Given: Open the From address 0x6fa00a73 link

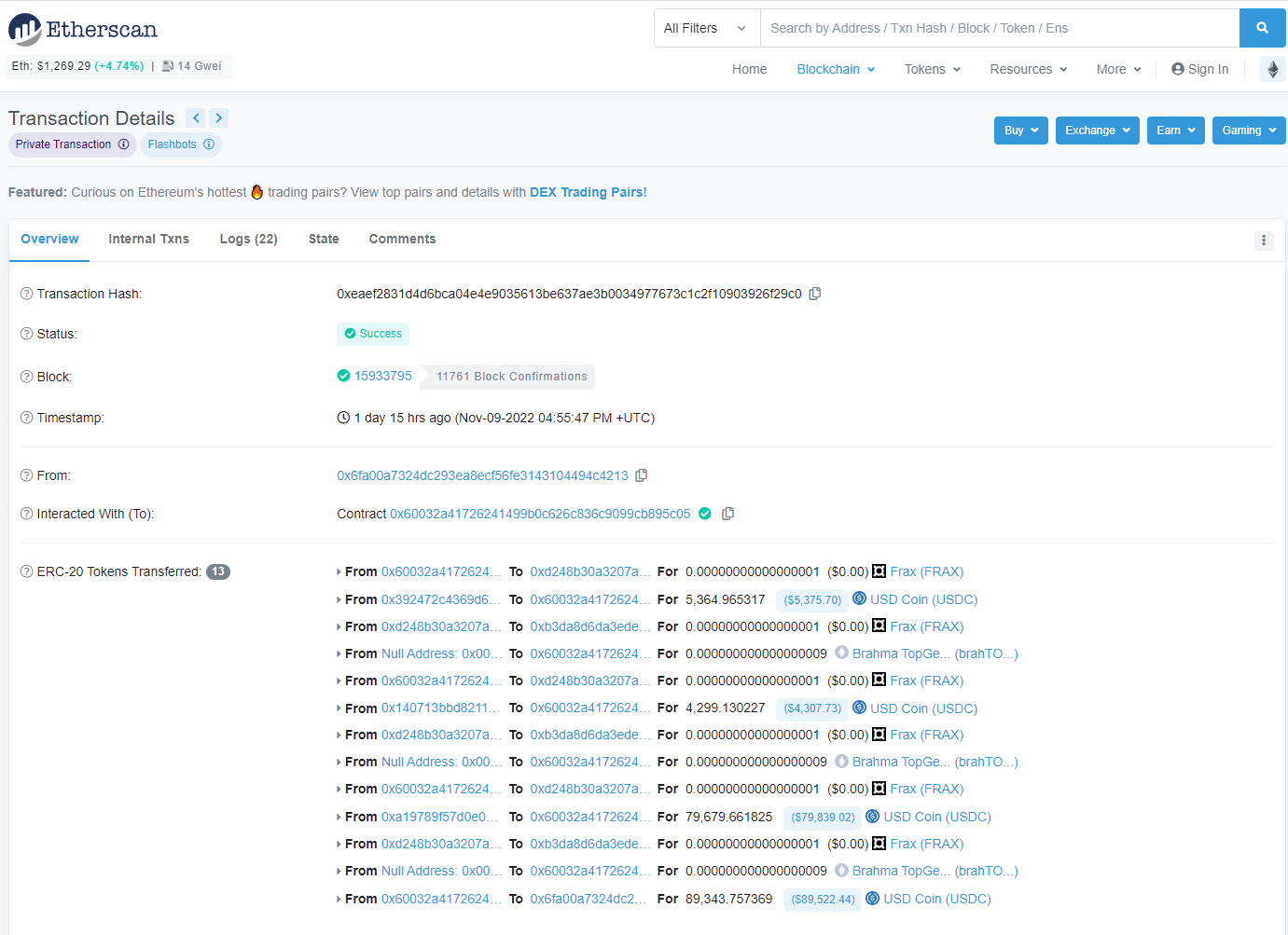Looking at the screenshot, I should pos(482,475).
